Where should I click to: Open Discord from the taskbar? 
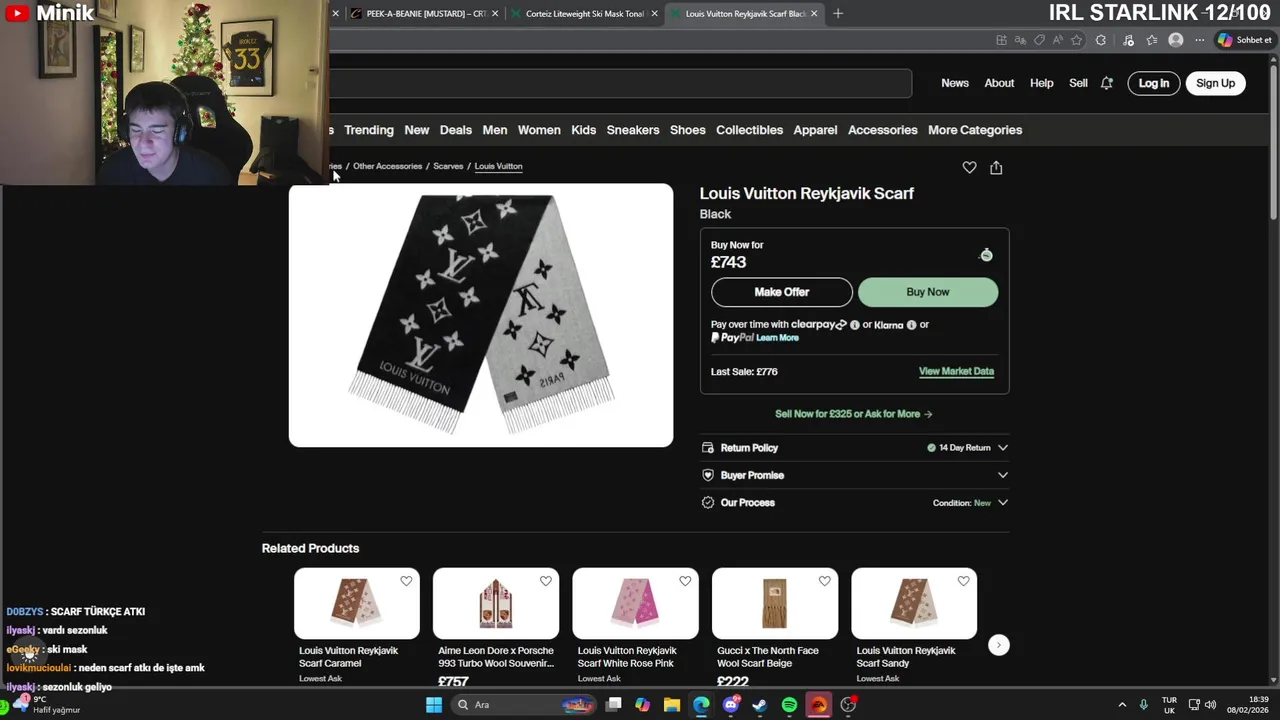pos(731,705)
